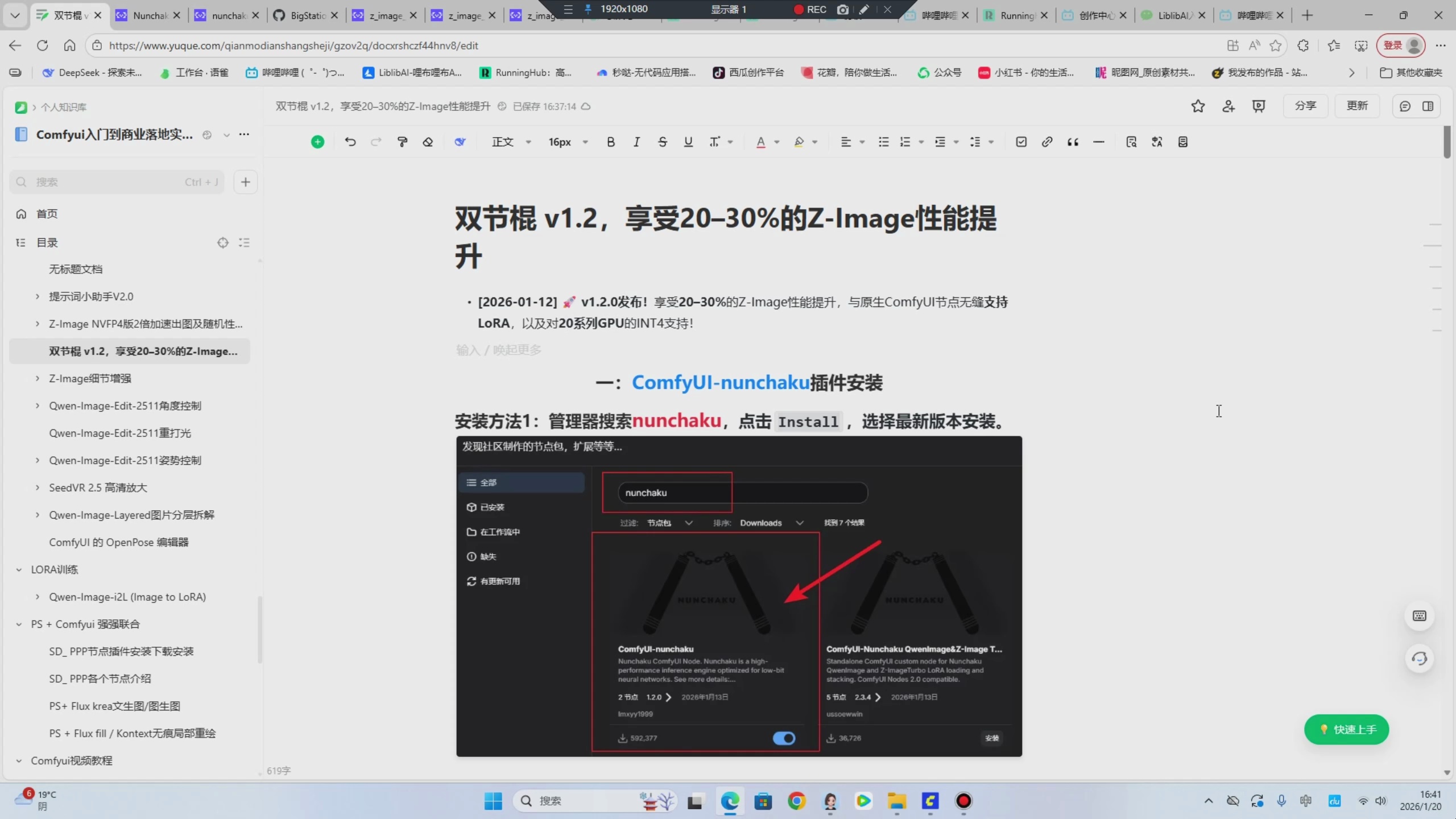
Task: Insert a numbered list
Action: click(905, 142)
